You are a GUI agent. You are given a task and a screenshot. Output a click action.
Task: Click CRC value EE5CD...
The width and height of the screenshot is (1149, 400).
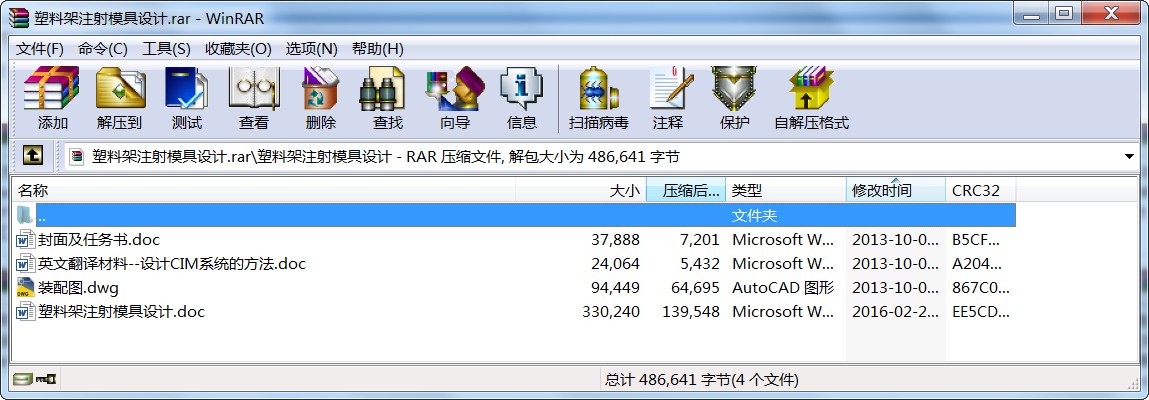pyautogui.click(x=980, y=311)
